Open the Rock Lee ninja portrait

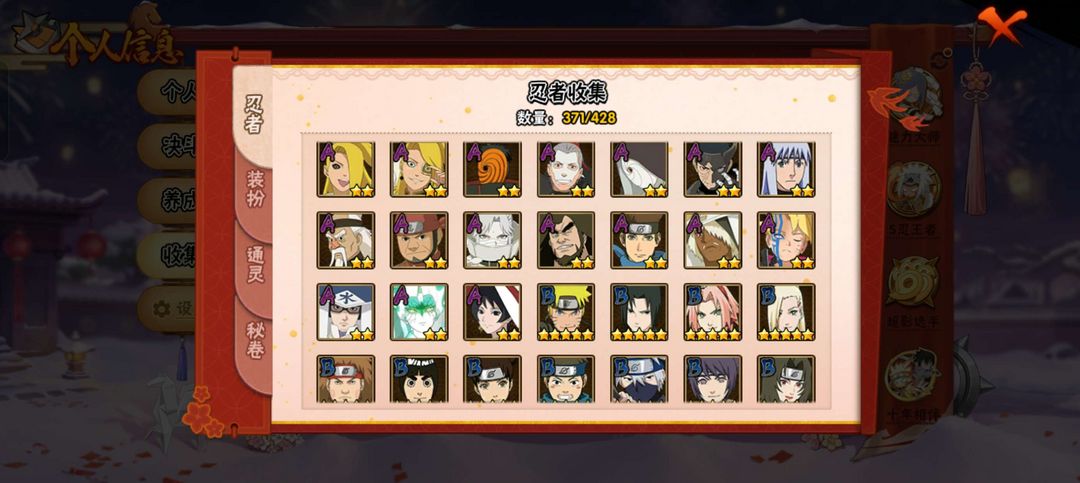(419, 379)
